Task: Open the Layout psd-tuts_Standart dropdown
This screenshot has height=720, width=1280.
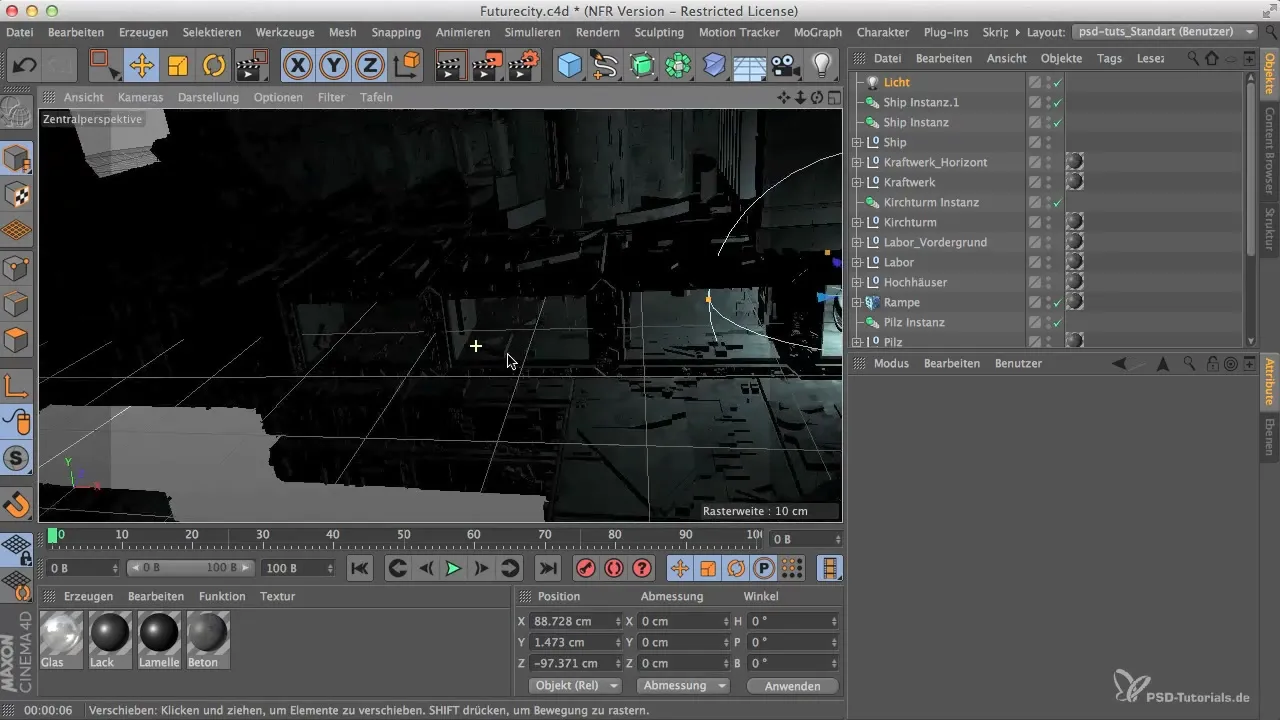Action: [x=1165, y=32]
